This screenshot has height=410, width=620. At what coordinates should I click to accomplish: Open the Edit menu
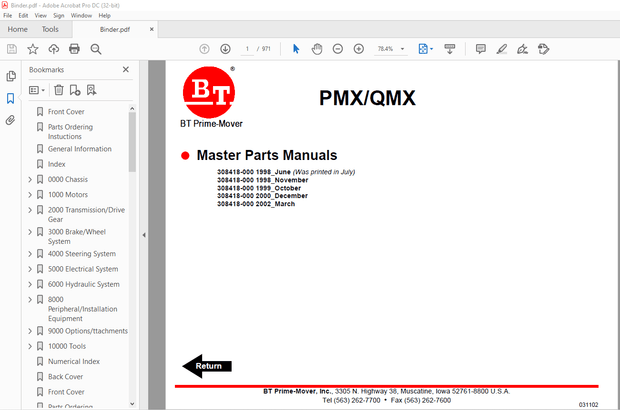tap(24, 16)
